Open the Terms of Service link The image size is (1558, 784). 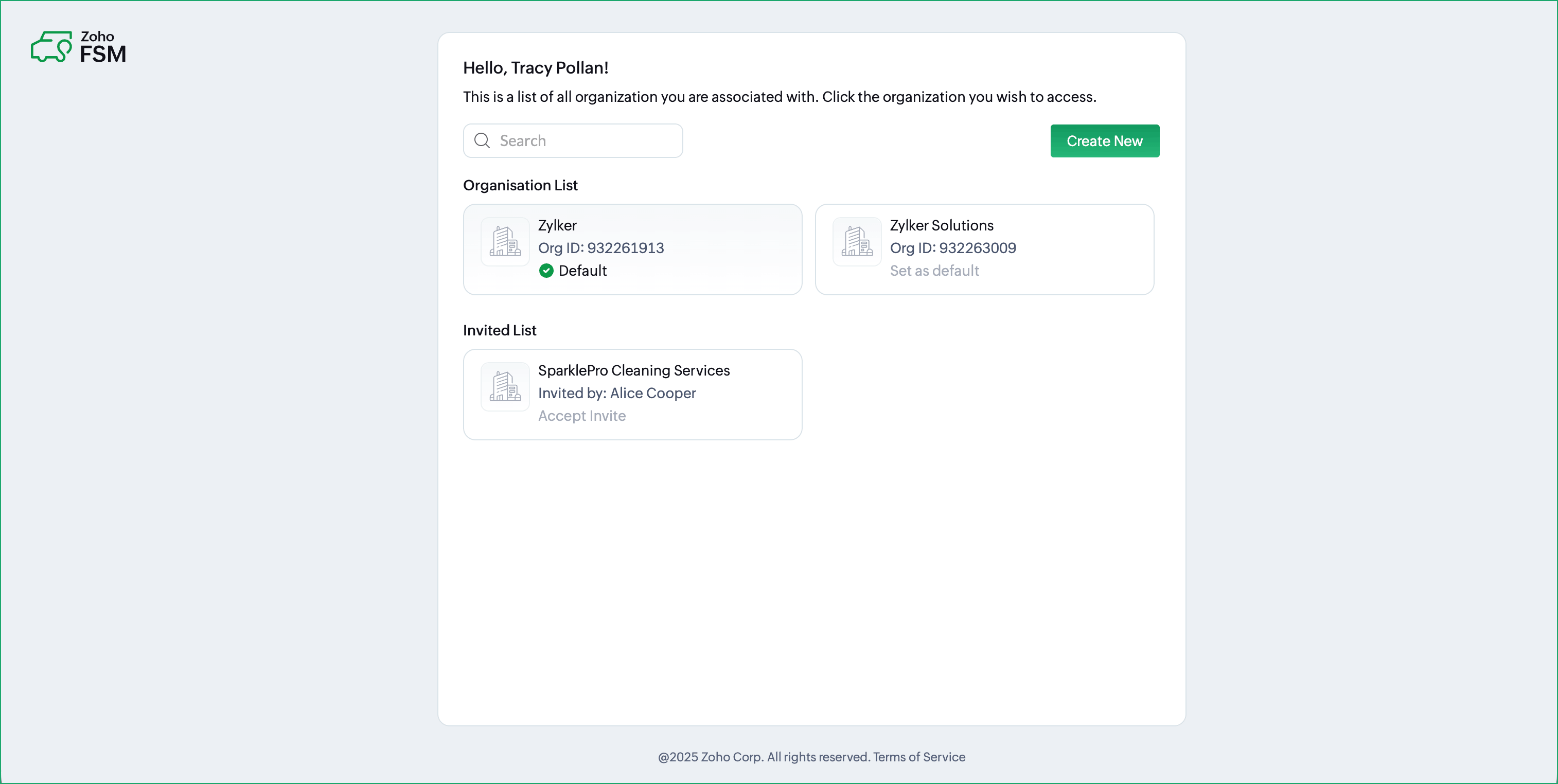pyautogui.click(x=919, y=757)
